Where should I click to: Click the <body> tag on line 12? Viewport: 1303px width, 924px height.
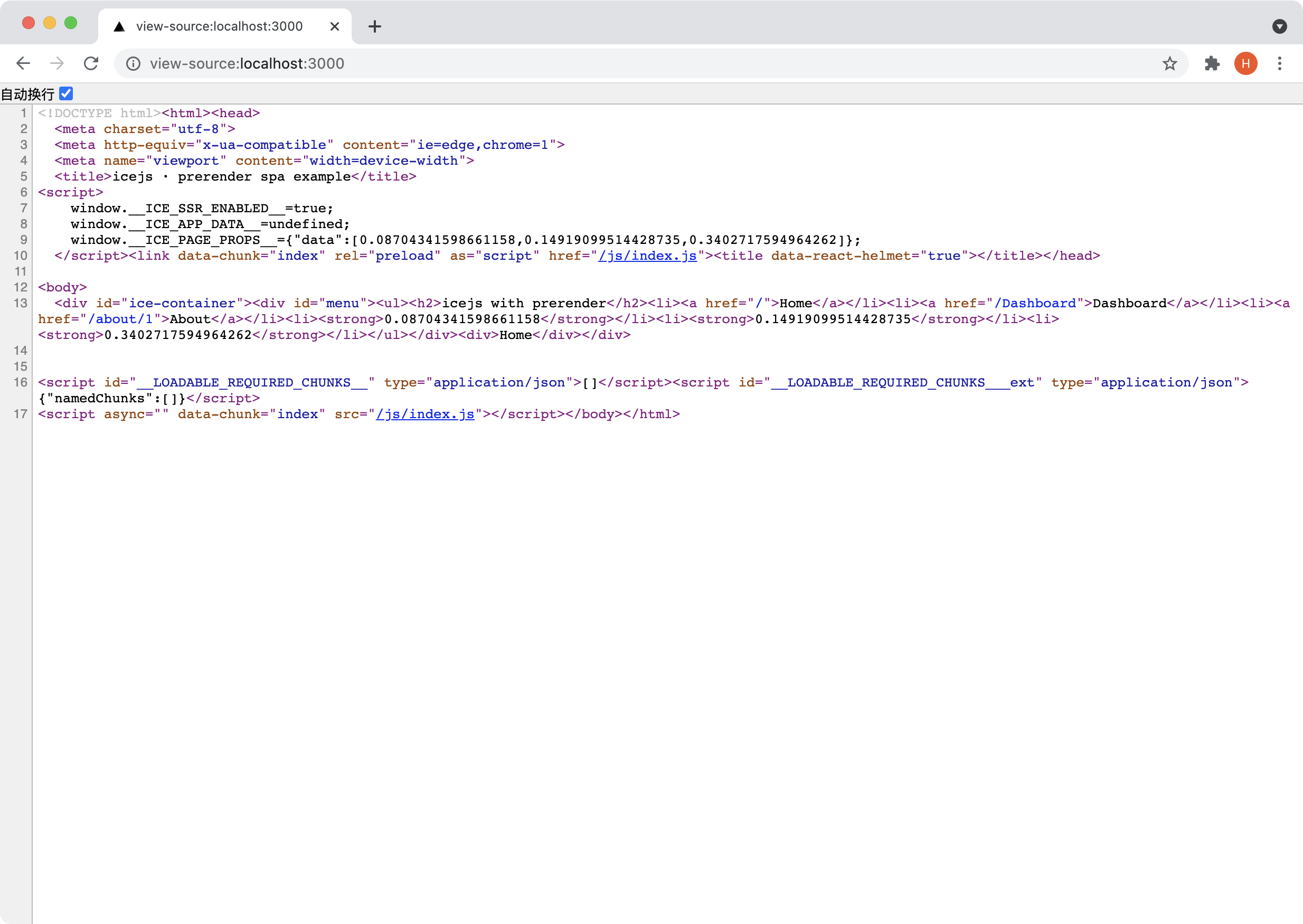pos(62,287)
